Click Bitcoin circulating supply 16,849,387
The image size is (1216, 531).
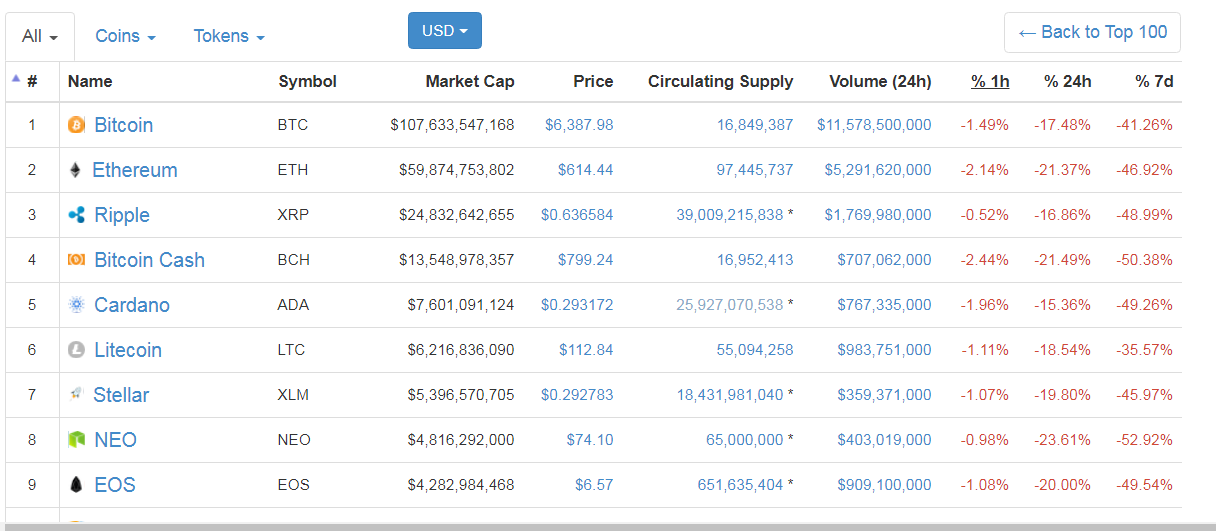[x=755, y=125]
